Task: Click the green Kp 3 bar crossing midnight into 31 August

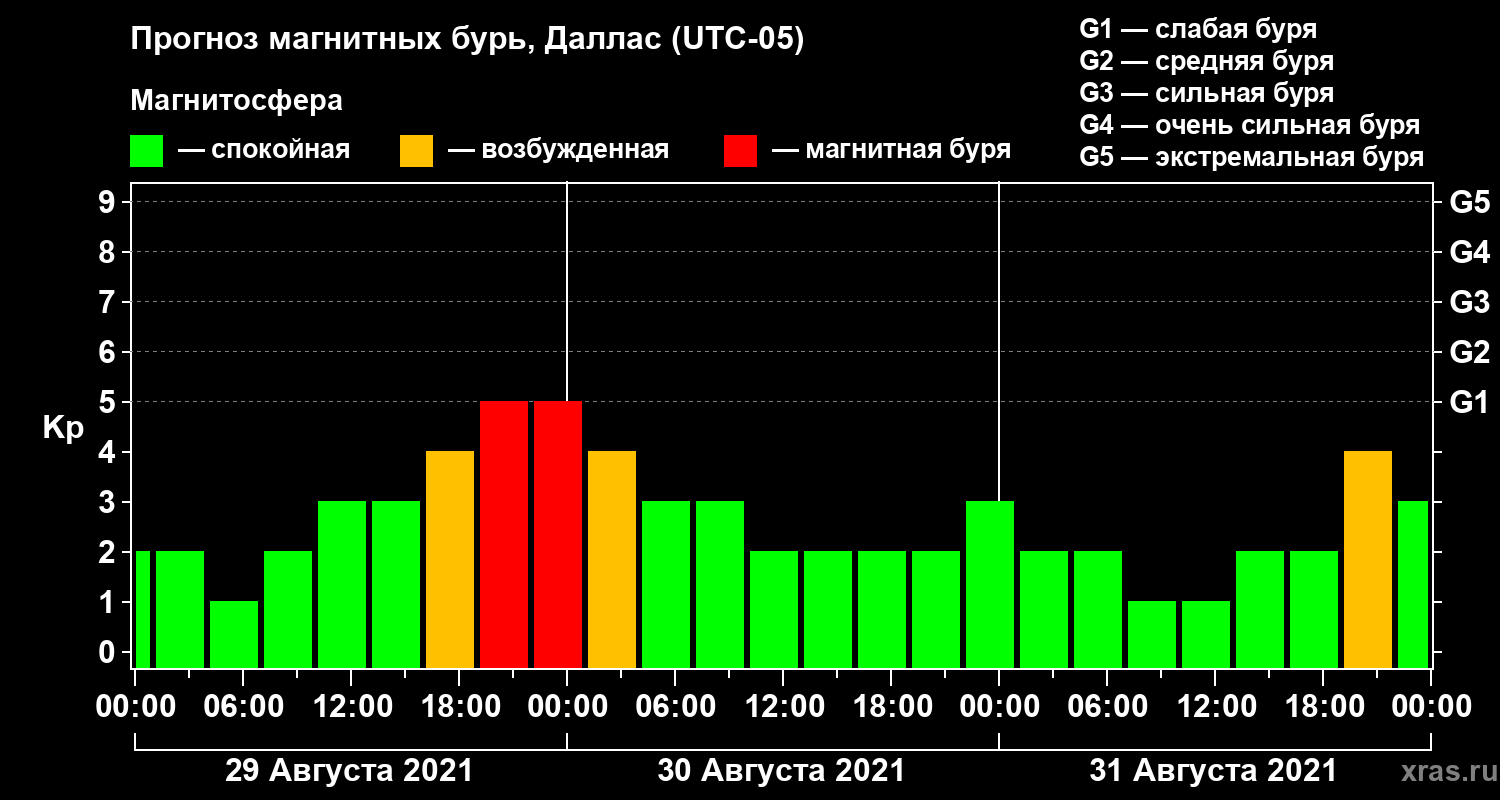Action: [990, 584]
